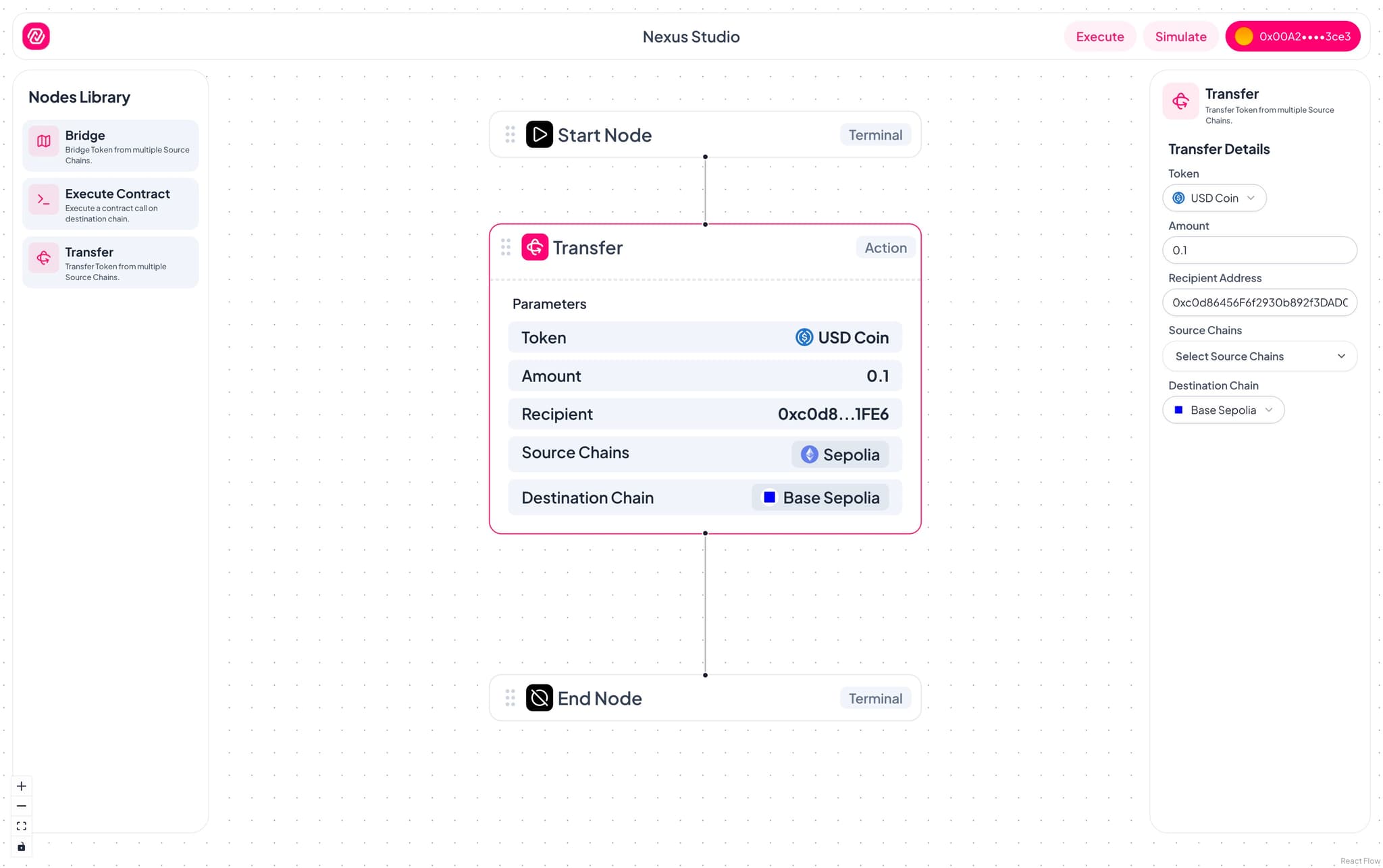Click Transfer node's pink icon on canvas
Image resolution: width=1383 pixels, height=868 pixels.
[x=535, y=248]
